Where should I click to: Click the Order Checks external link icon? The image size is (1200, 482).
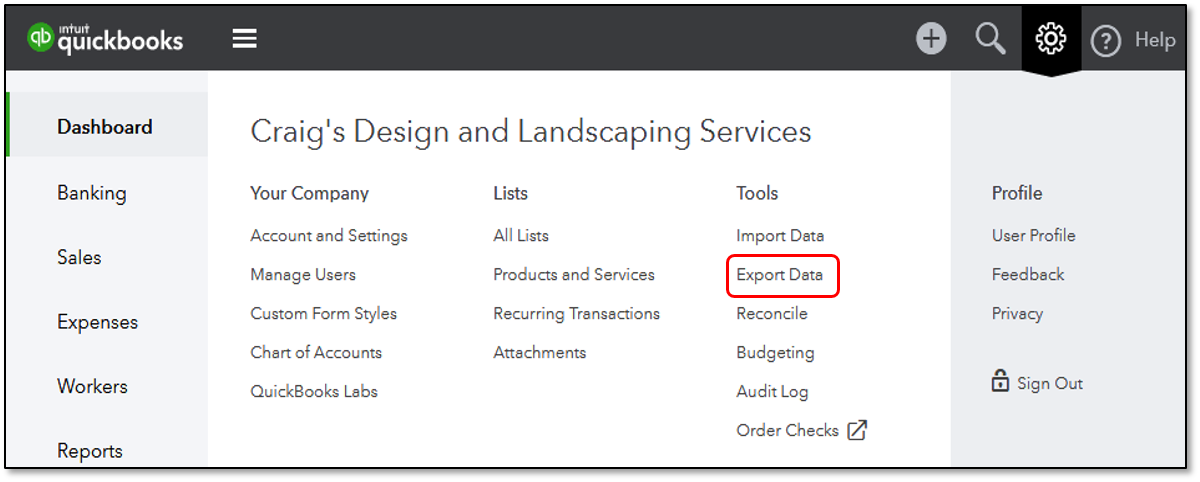[x=857, y=430]
